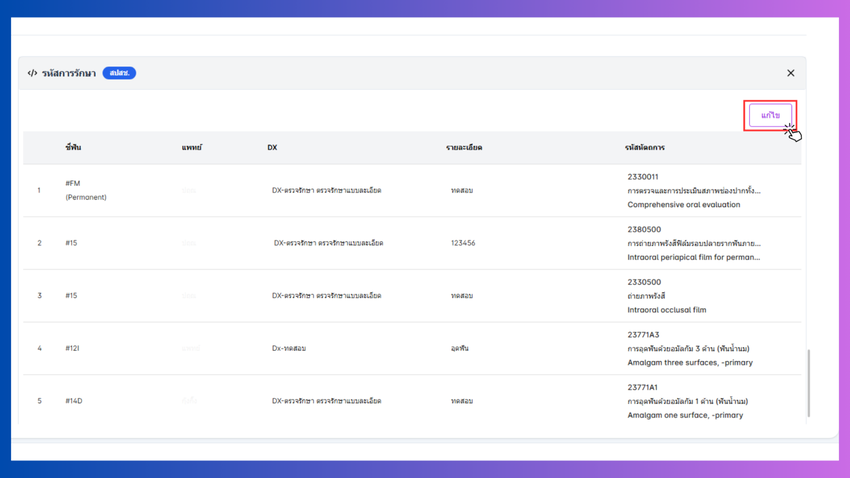
Task: Click the อุดฟัน detail cell
Action: [x=460, y=348]
